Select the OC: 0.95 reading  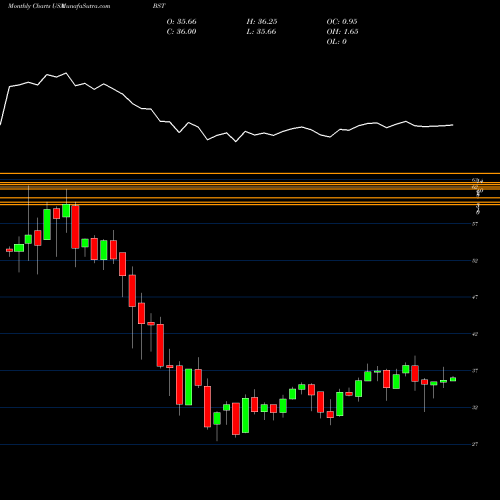[342, 22]
